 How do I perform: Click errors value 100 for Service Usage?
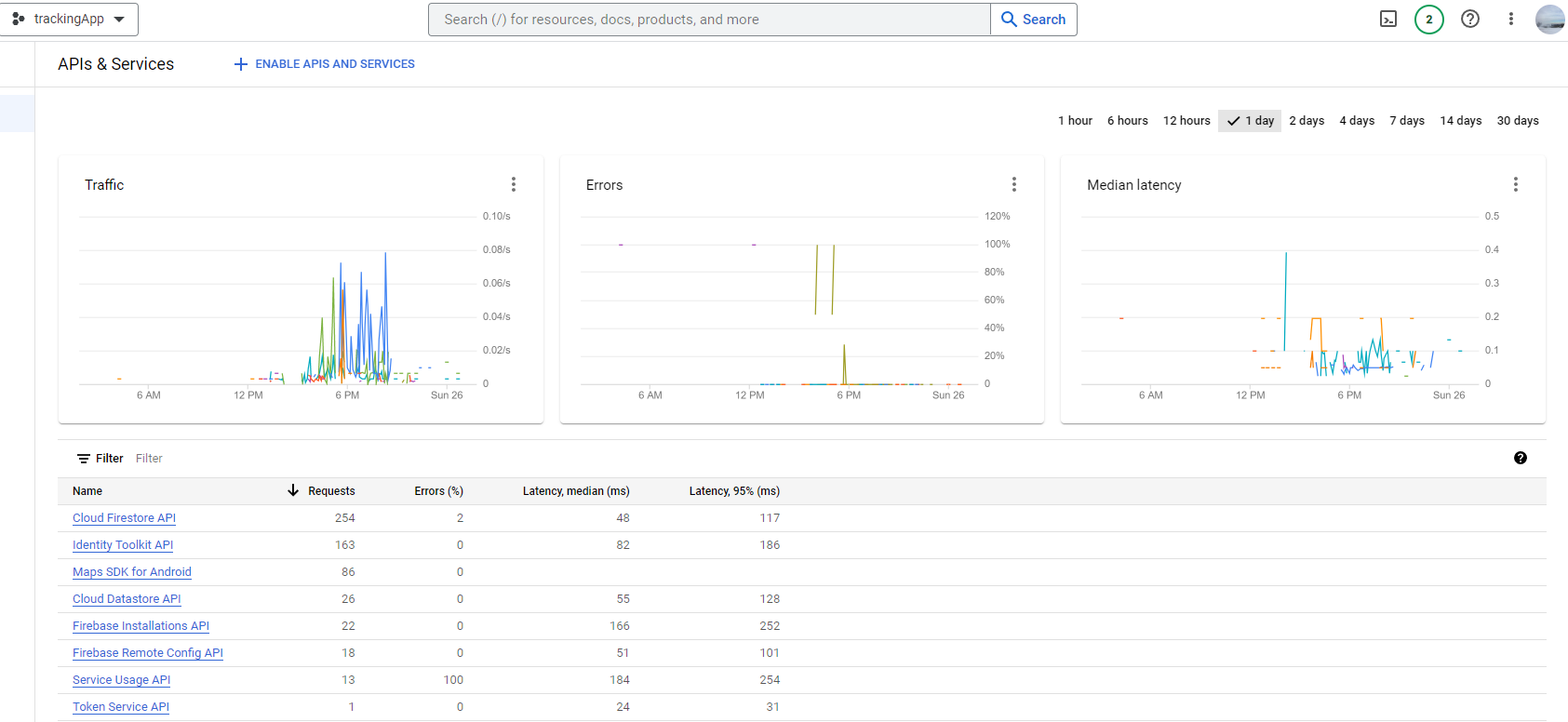click(x=453, y=680)
